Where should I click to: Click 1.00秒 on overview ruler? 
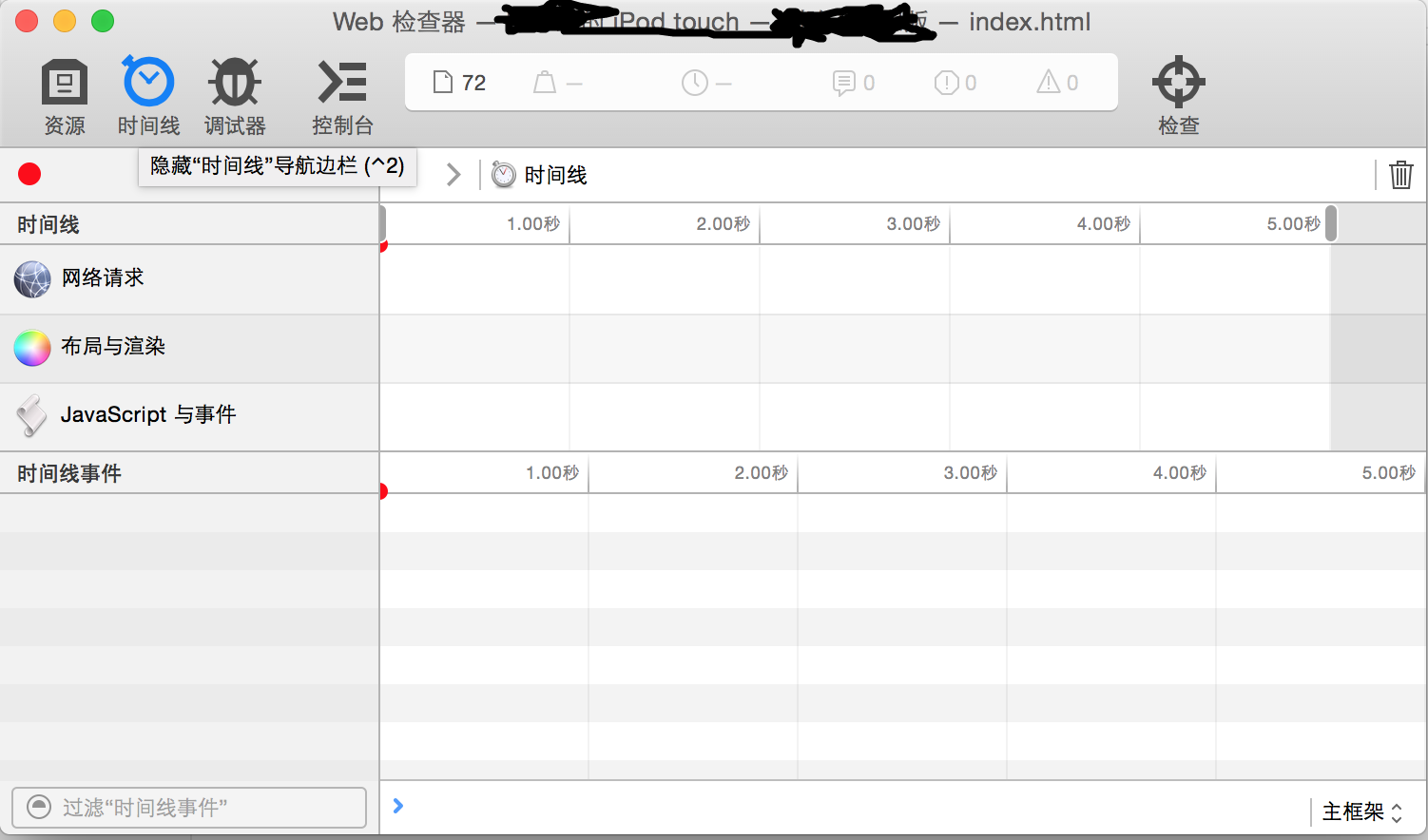pyautogui.click(x=532, y=224)
